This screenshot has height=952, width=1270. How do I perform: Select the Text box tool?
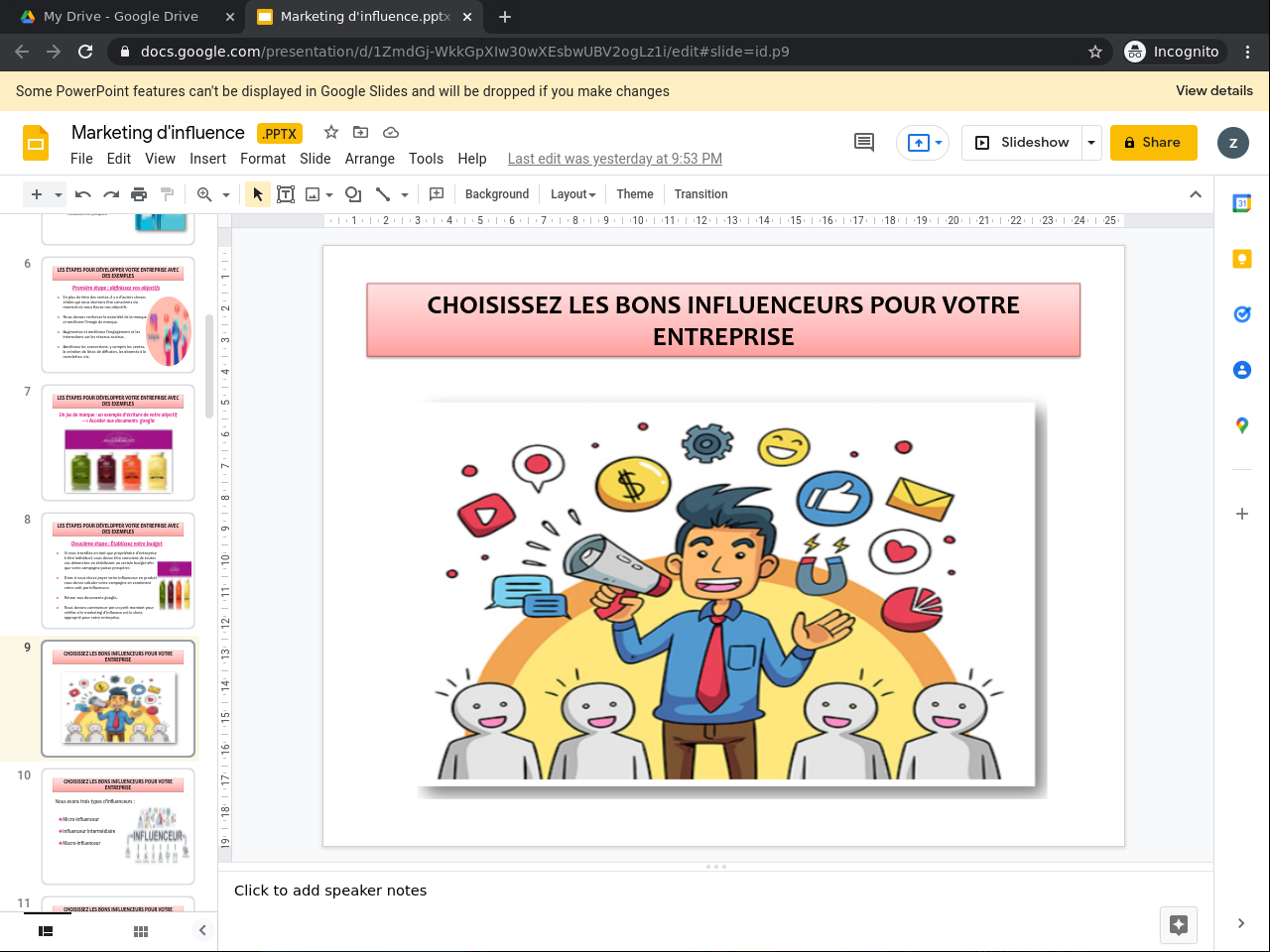coord(286,194)
